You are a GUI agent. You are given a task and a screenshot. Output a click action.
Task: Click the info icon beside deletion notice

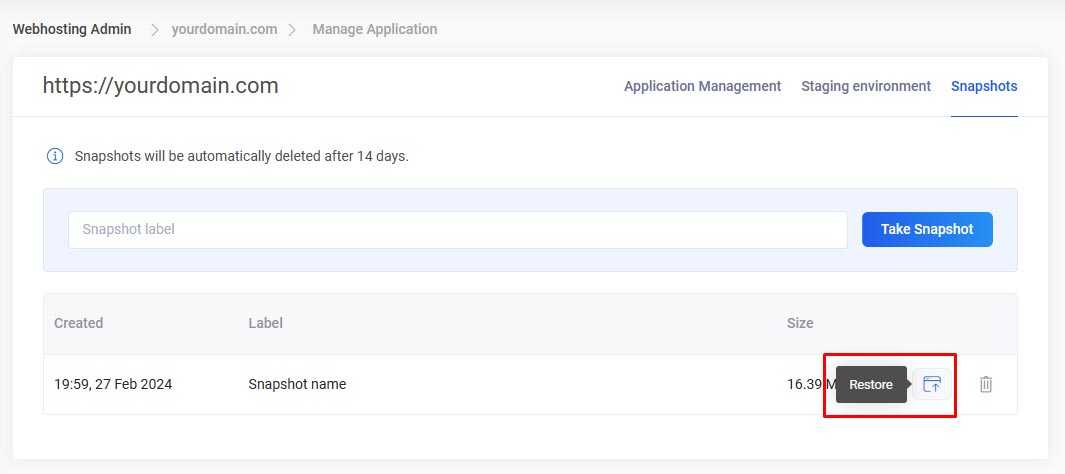tap(55, 156)
